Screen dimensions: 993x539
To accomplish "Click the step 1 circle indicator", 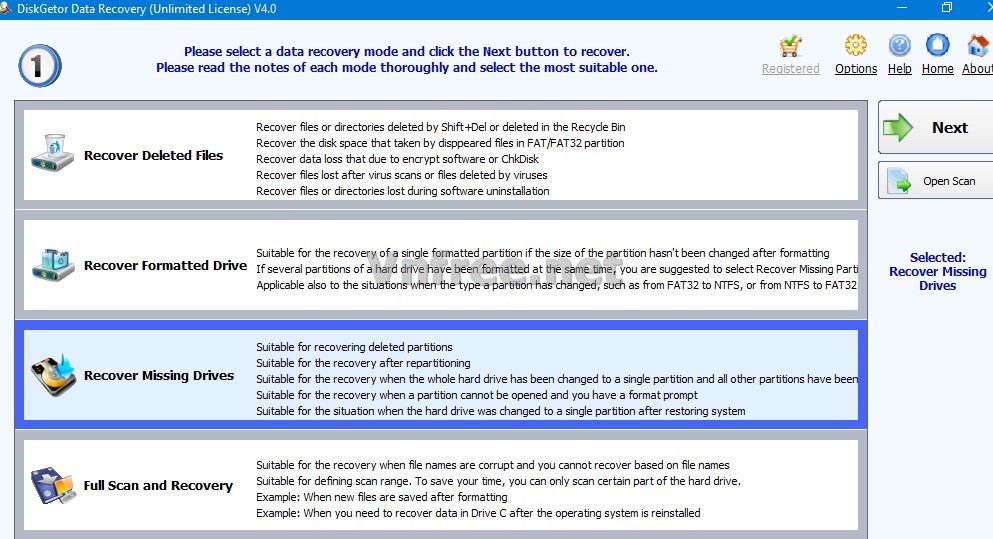I will 40,66.
